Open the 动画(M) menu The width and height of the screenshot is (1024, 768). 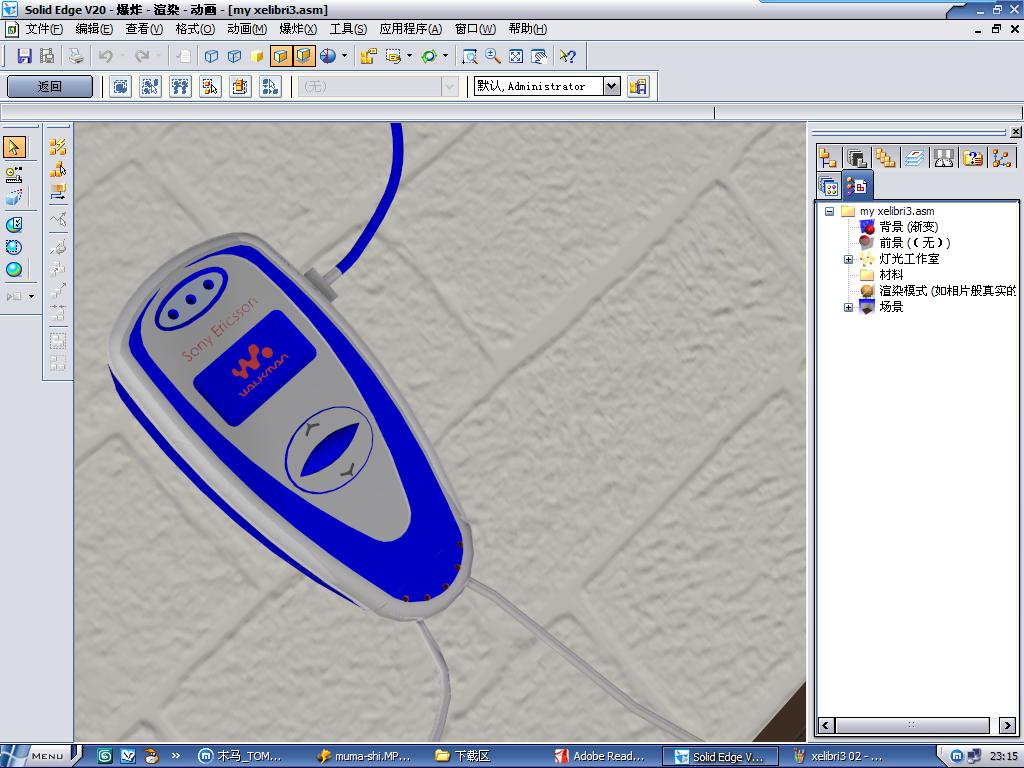point(247,29)
